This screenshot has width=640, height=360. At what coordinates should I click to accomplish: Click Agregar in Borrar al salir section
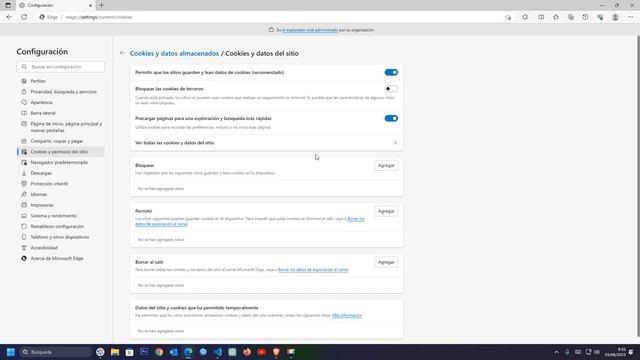click(386, 262)
